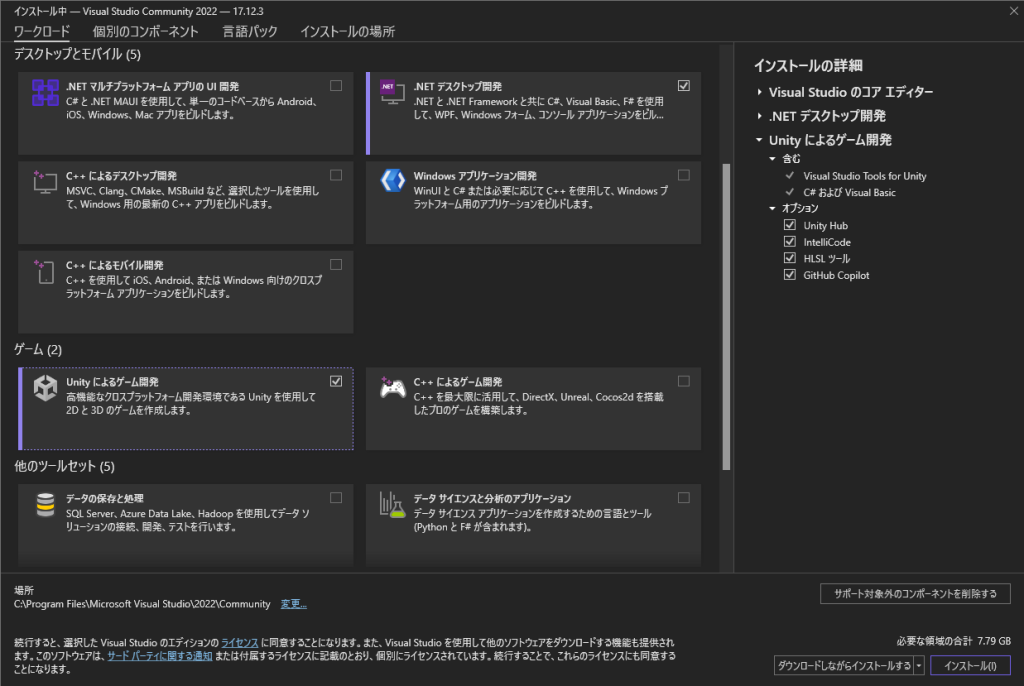Uncheck the .NET デスクトップ開発 workload checkbox
Viewport: 1024px width, 686px height.
click(683, 85)
